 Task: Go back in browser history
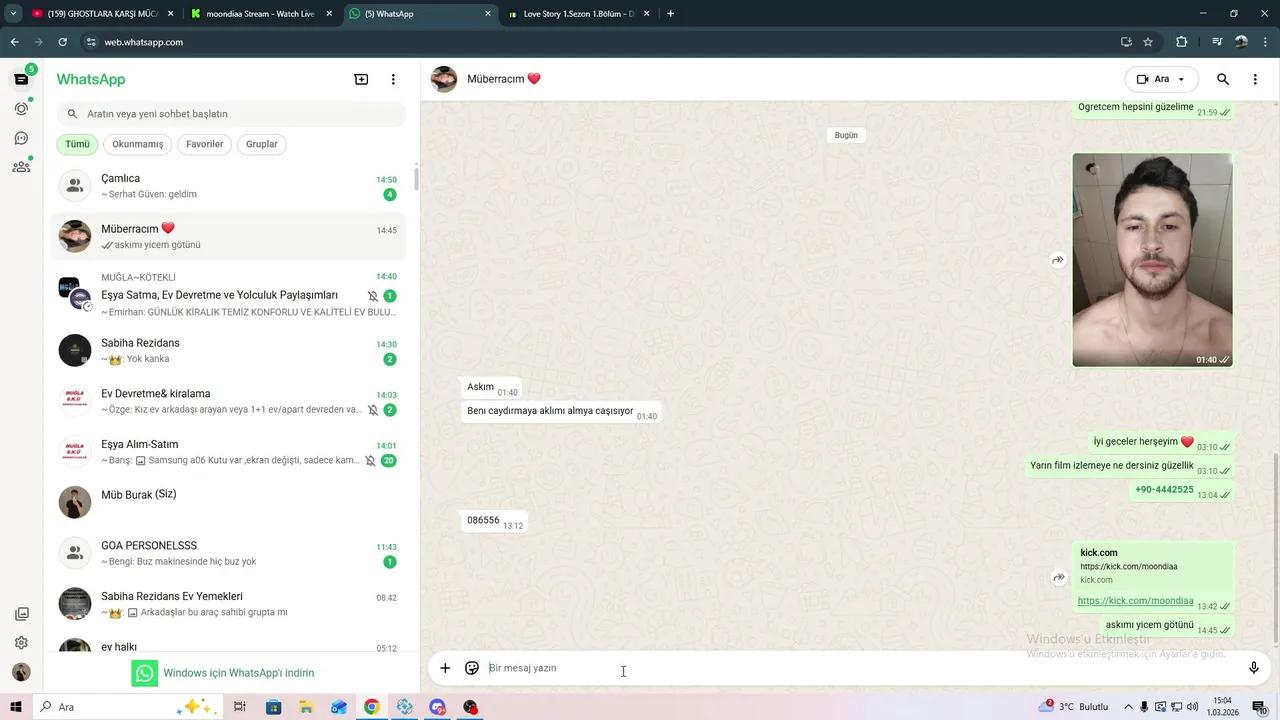(14, 42)
